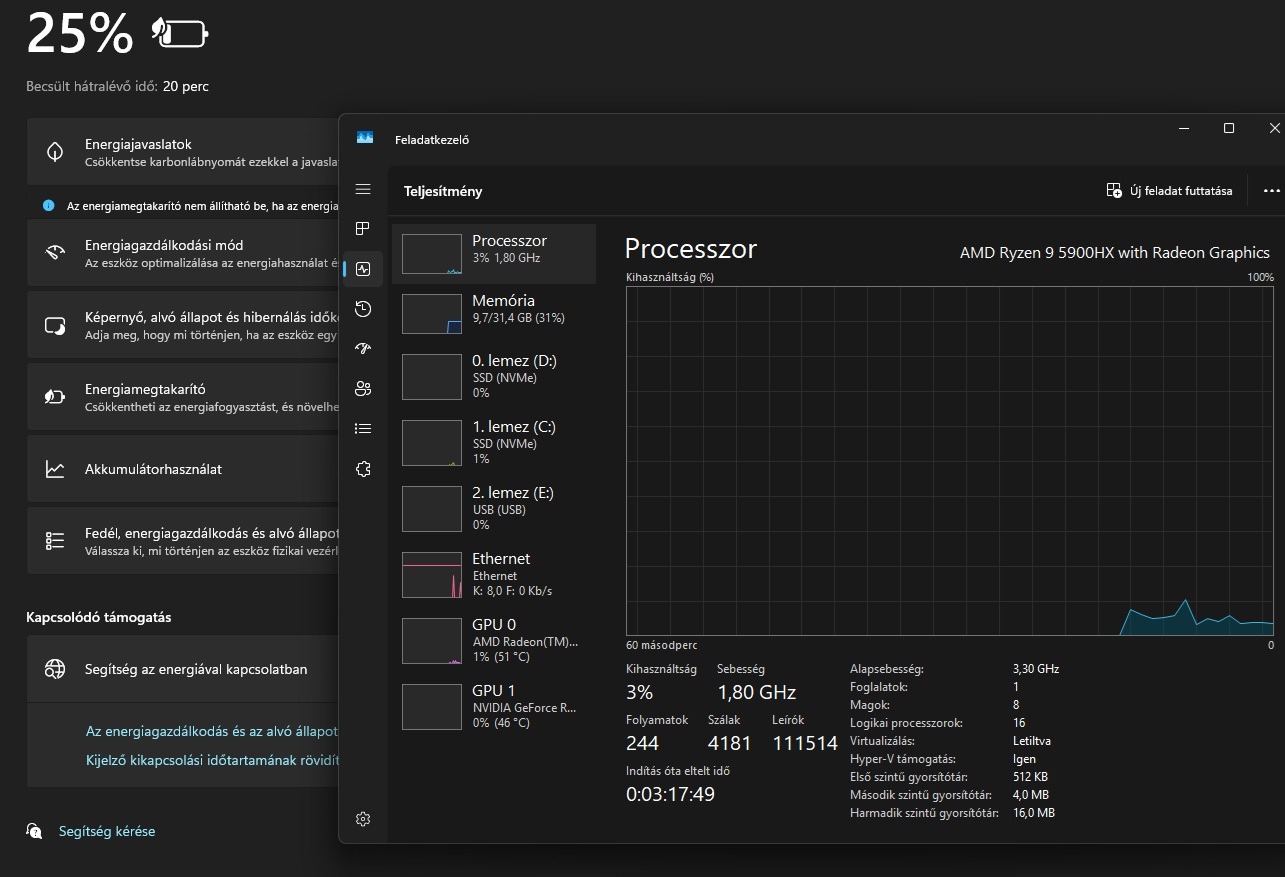Screen dimensions: 1285x877
Task: Select 1. lemez (C:) disk entry
Action: click(x=493, y=441)
